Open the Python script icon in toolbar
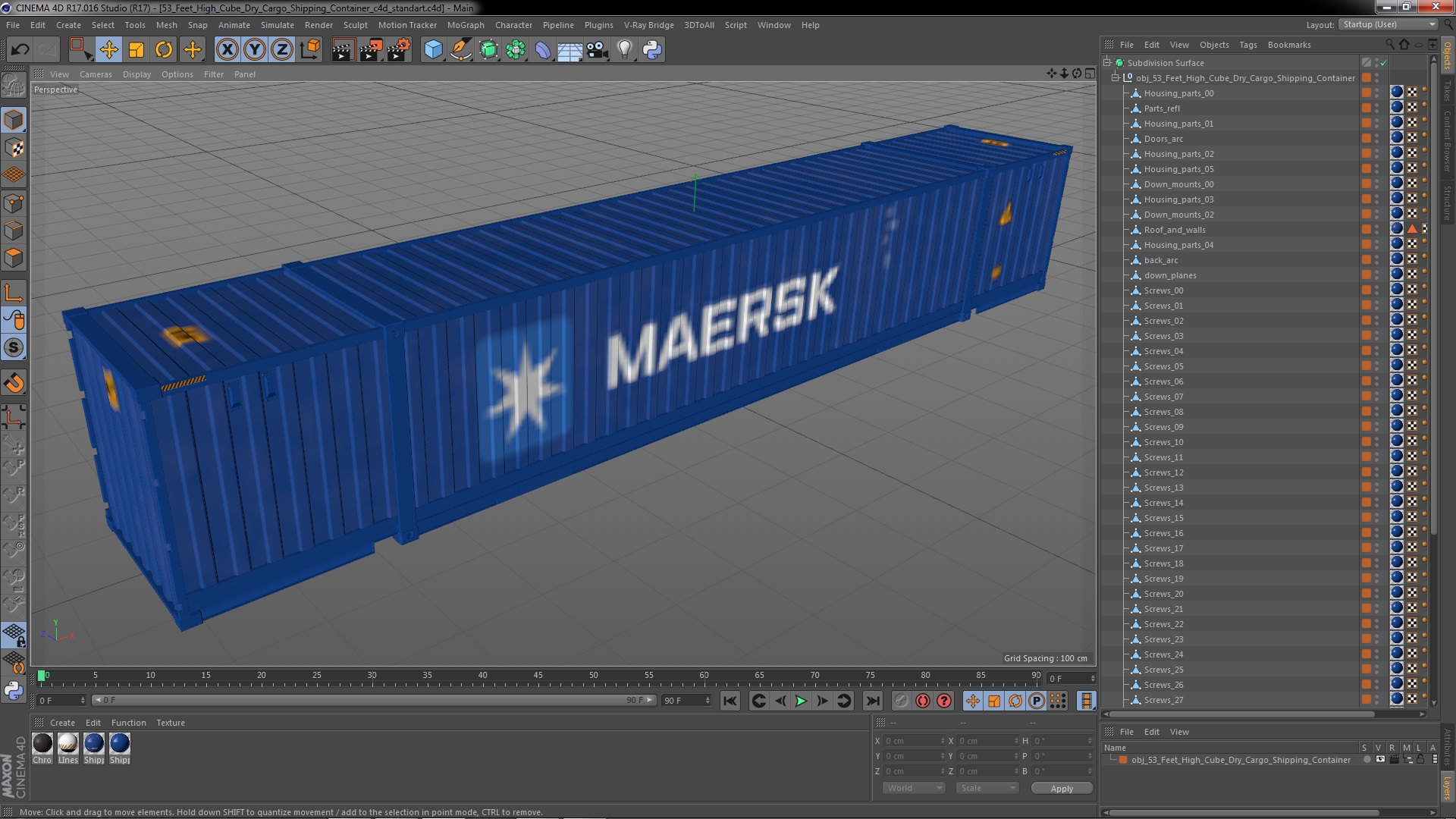 (x=652, y=50)
